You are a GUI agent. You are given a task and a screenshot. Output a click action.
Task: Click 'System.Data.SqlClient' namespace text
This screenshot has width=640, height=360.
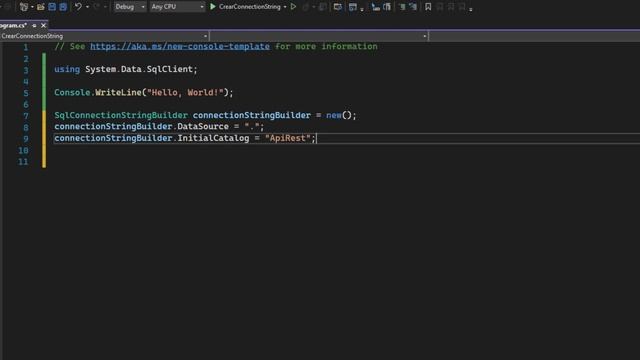point(139,69)
